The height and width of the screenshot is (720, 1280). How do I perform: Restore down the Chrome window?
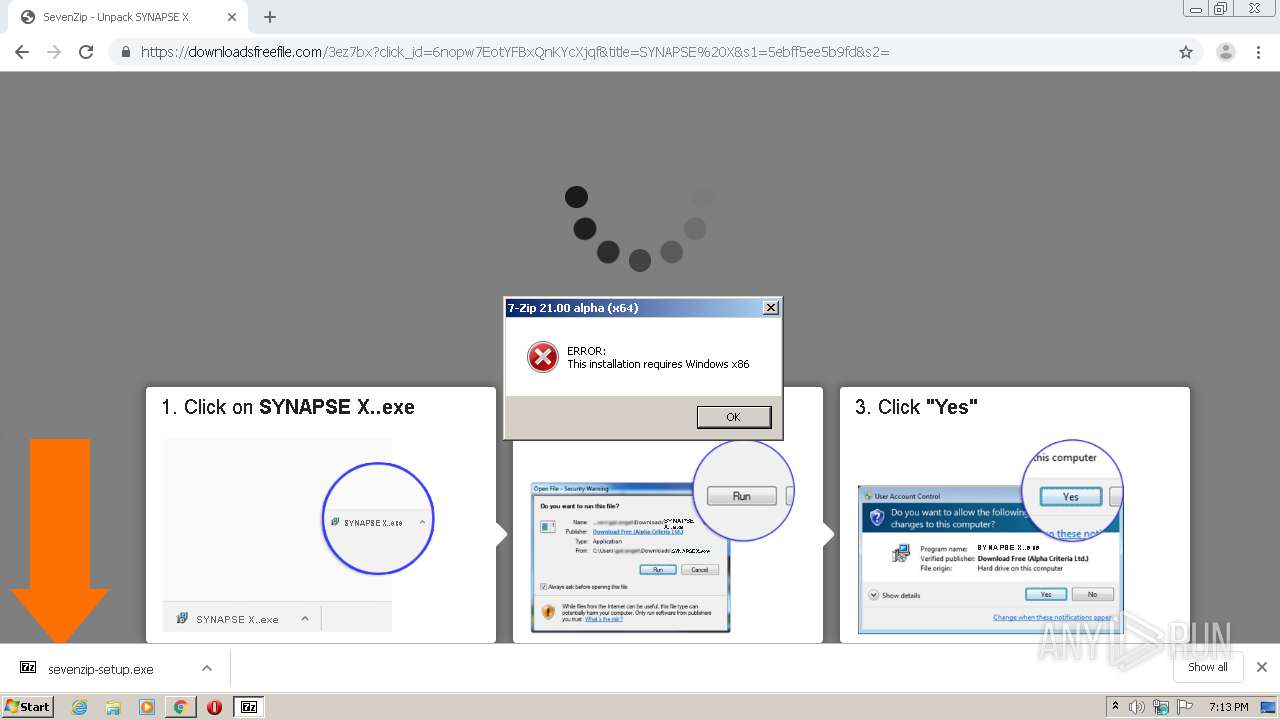click(x=1221, y=9)
